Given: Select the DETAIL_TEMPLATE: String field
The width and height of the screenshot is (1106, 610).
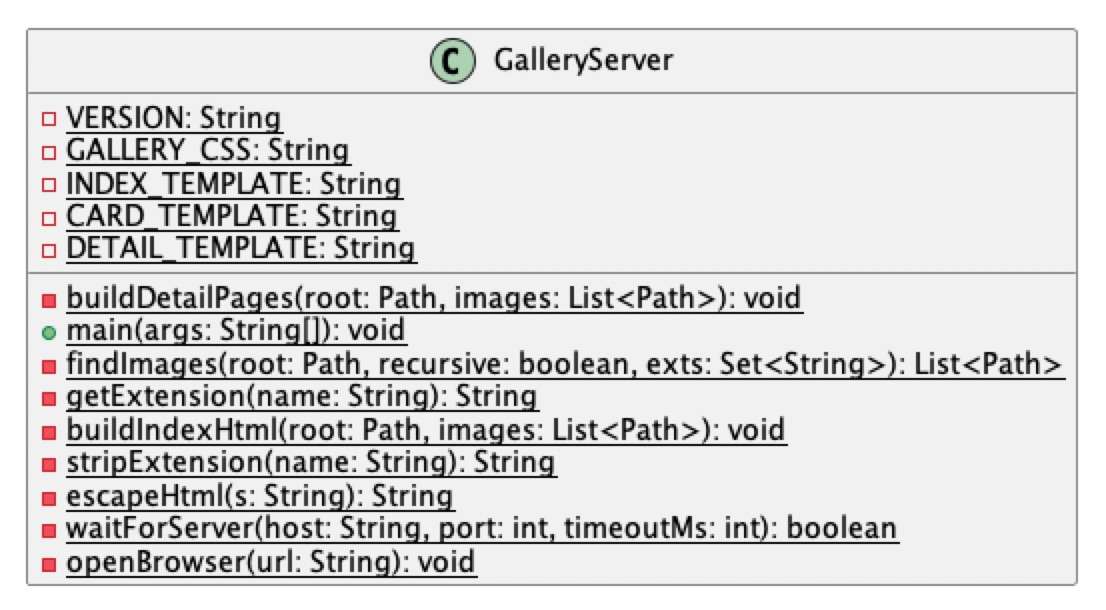Looking at the screenshot, I should tap(240, 249).
